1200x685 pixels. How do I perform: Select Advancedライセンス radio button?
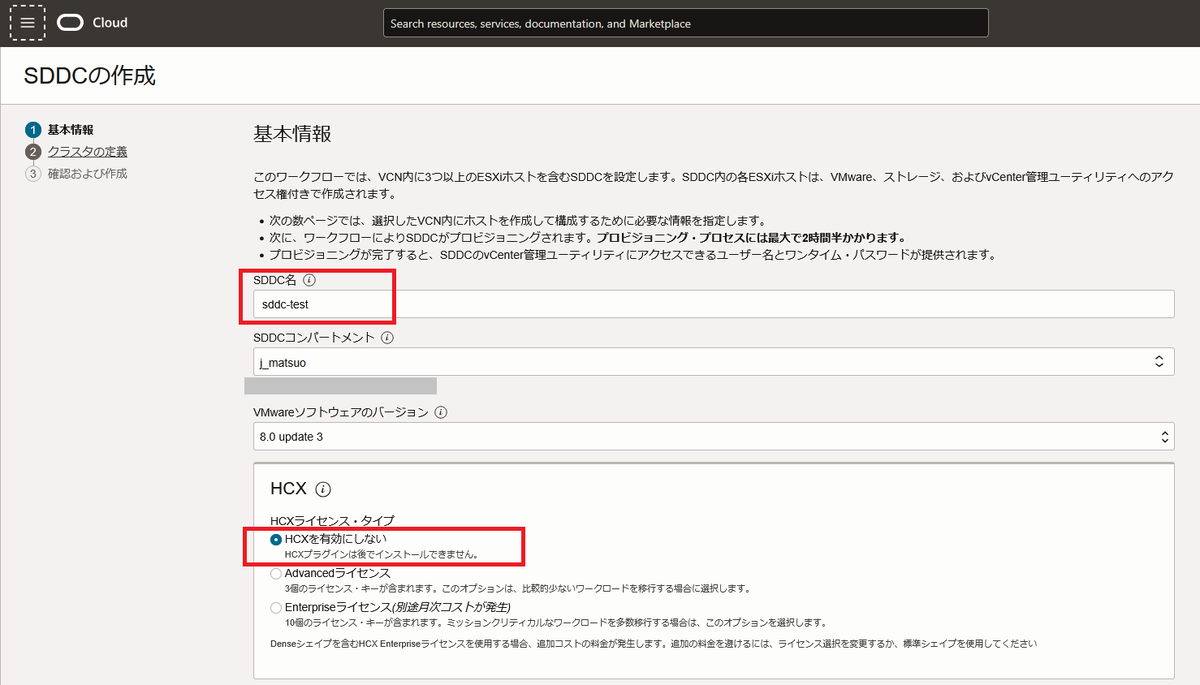click(x=277, y=574)
